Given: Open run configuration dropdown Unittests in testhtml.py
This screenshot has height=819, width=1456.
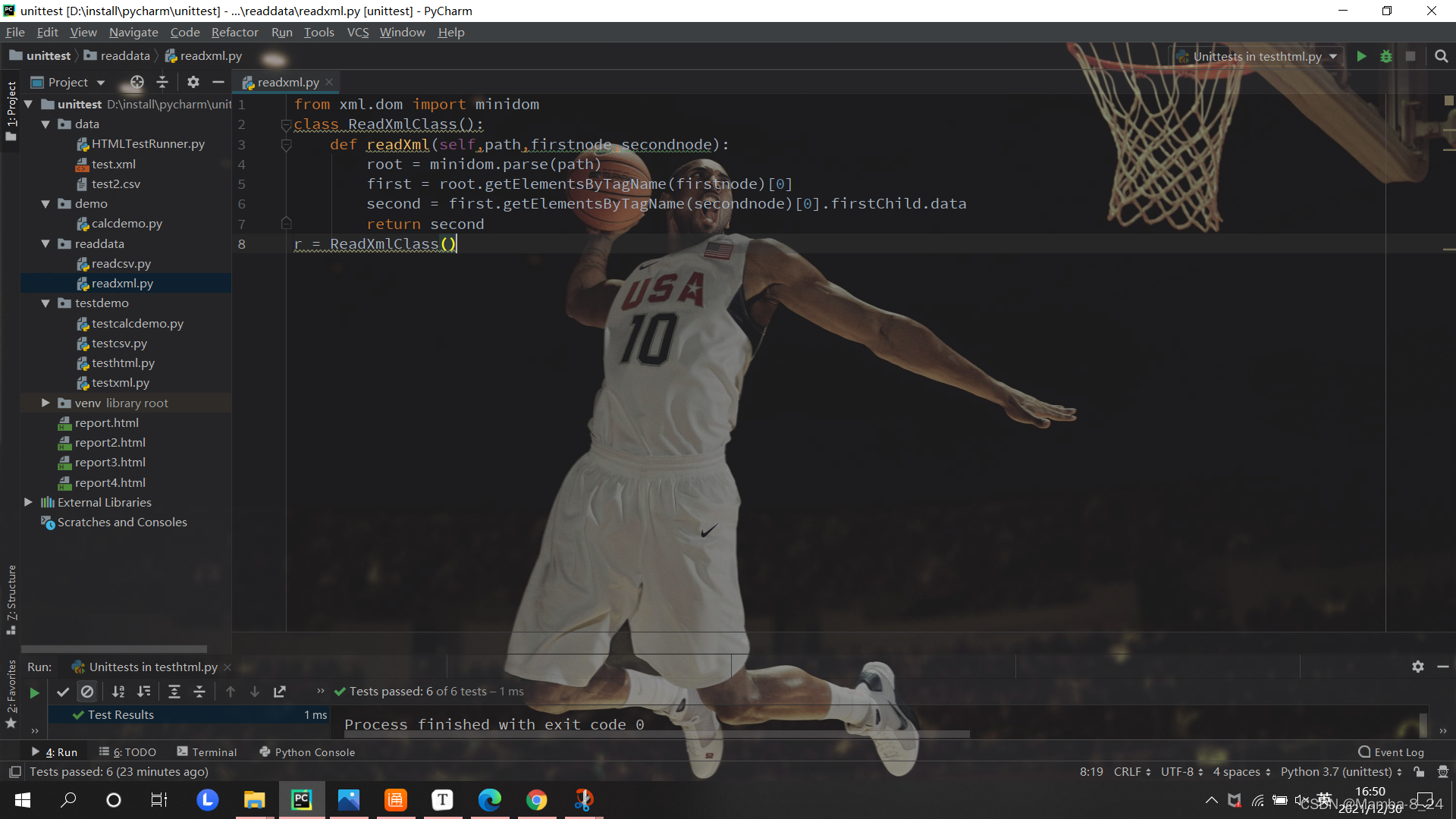Looking at the screenshot, I should pyautogui.click(x=1259, y=56).
